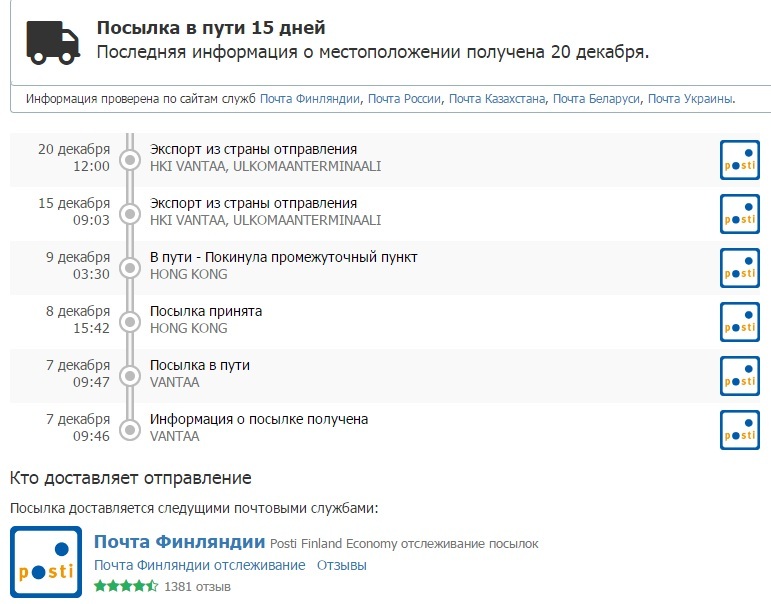The height and width of the screenshot is (604, 771).
Task: Open the Почта России link
Action: [404, 99]
